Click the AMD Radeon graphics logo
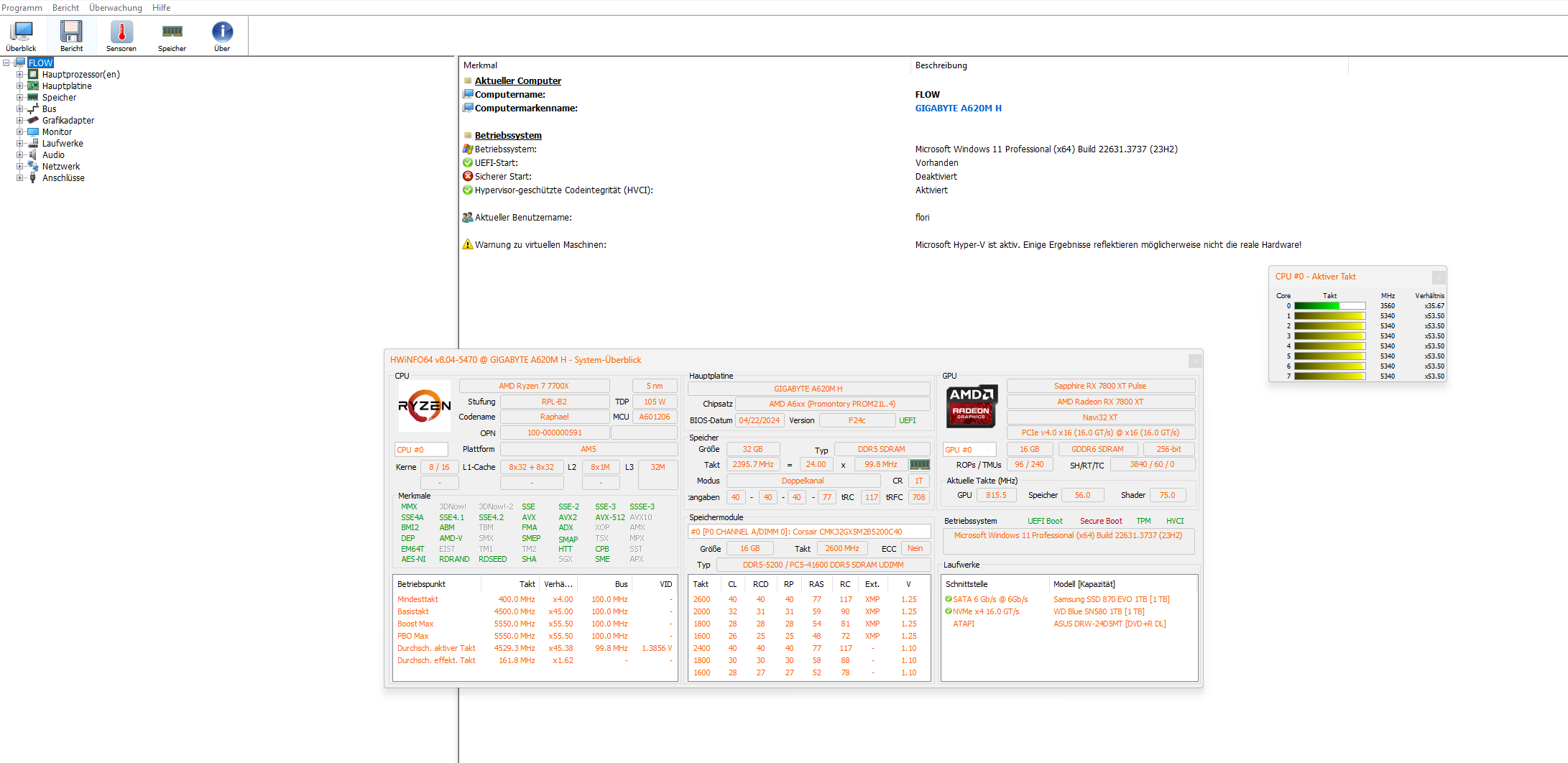Screen dimensions: 1568x763 (x=972, y=406)
